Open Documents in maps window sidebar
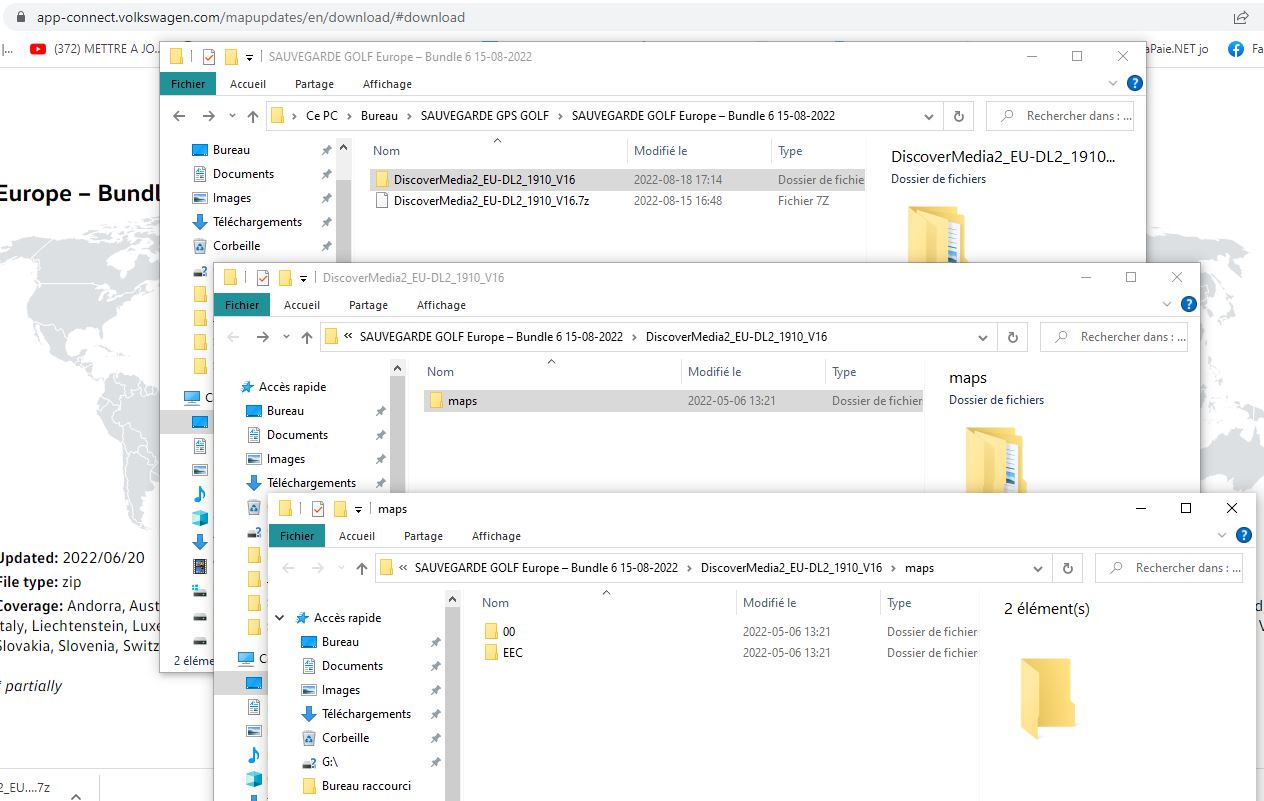Screen dimensions: 1264x801 click(x=352, y=666)
